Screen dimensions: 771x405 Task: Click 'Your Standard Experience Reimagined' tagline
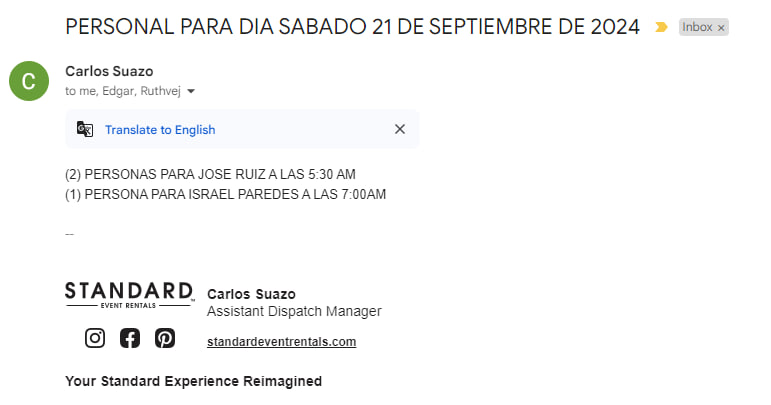193,381
